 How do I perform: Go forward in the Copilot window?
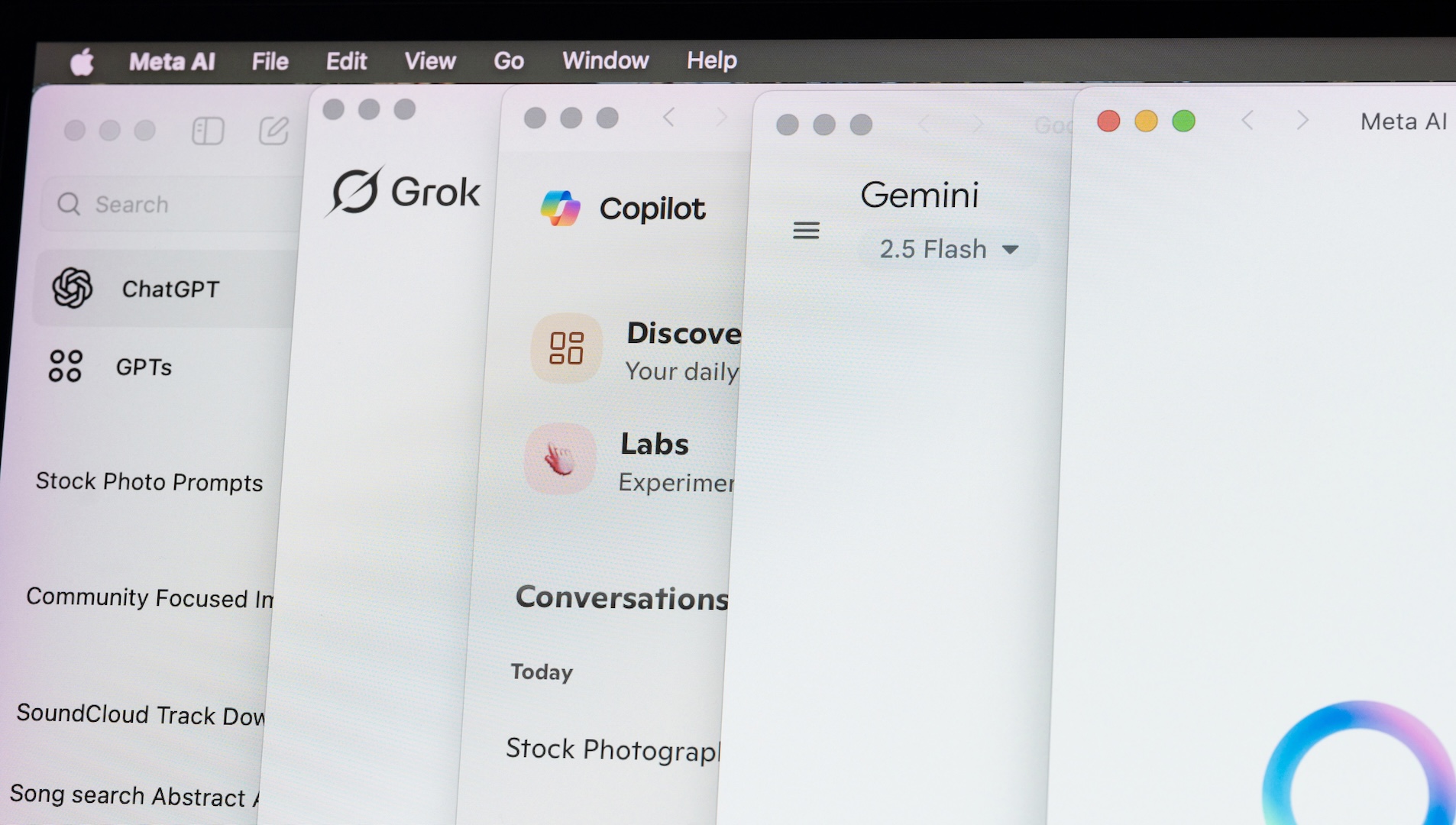[x=721, y=118]
